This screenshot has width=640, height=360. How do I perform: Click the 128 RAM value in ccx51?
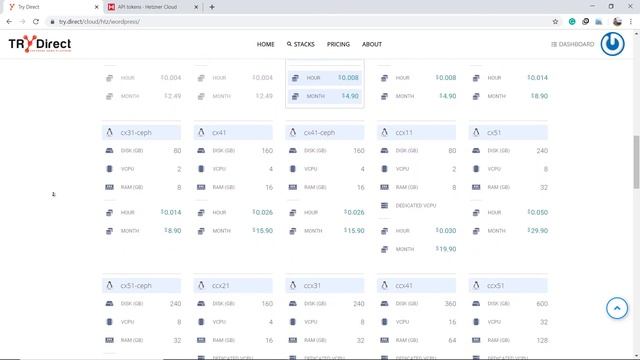tap(542, 340)
